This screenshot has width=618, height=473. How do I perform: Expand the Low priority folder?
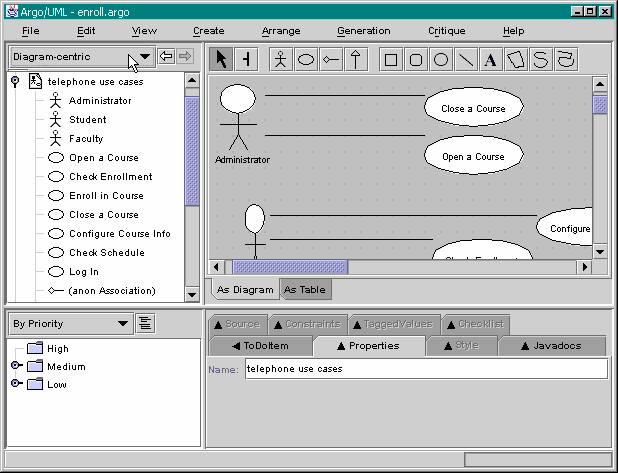tap(16, 383)
